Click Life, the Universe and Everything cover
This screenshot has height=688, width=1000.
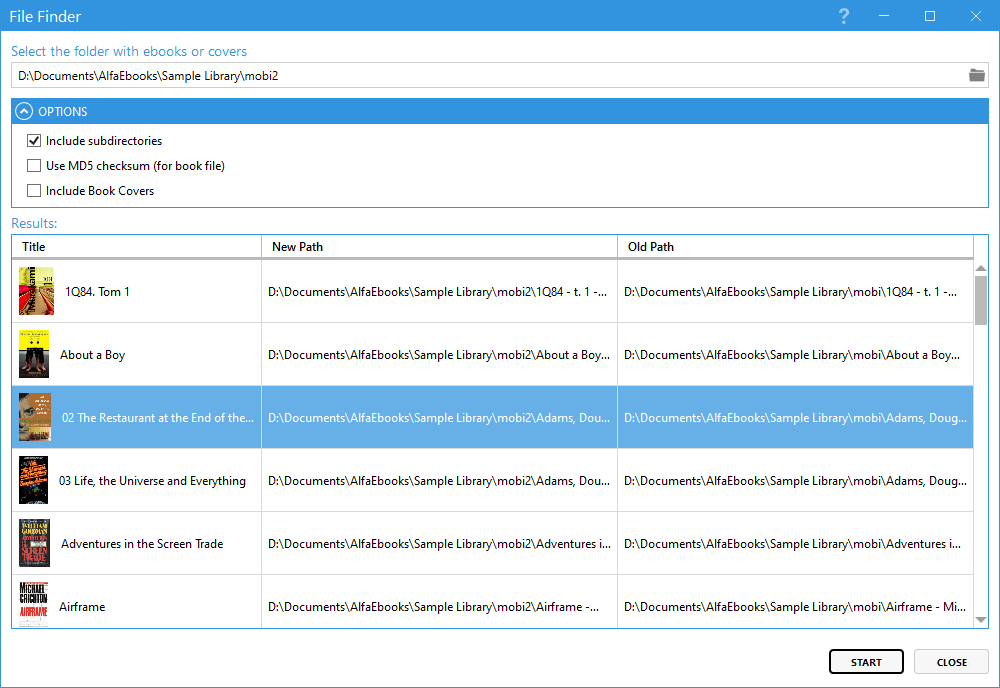[x=34, y=480]
